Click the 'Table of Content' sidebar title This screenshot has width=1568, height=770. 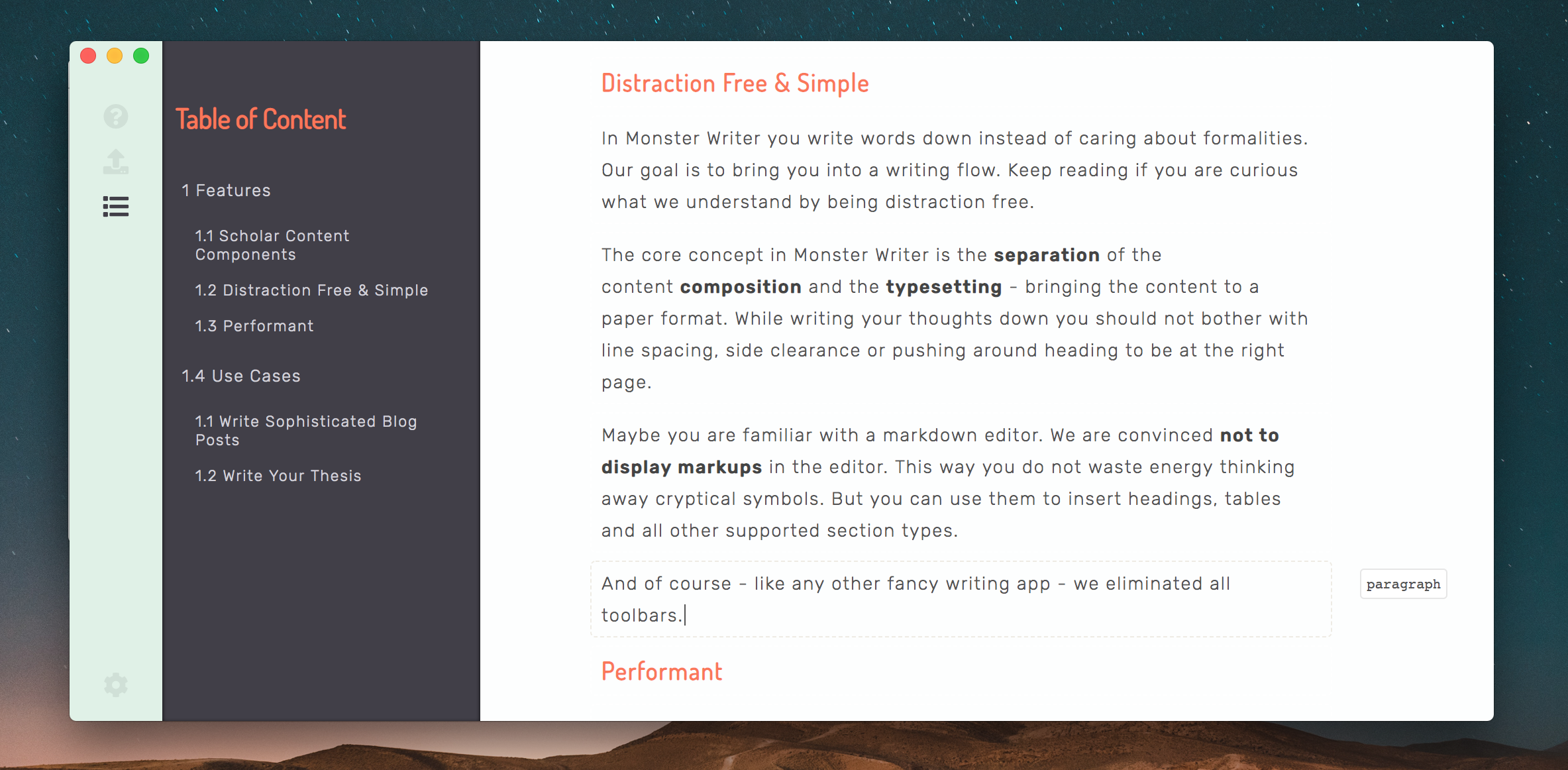(x=261, y=119)
